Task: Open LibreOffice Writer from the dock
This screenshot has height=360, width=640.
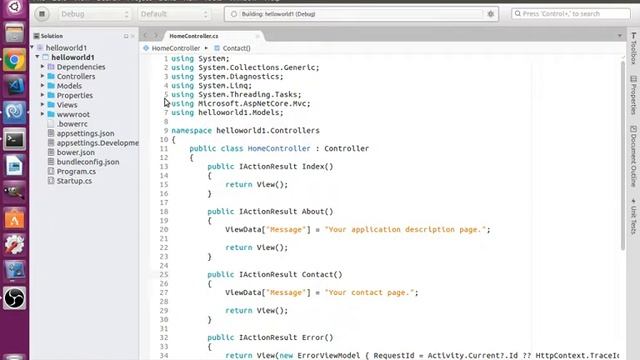Action: click(x=14, y=166)
